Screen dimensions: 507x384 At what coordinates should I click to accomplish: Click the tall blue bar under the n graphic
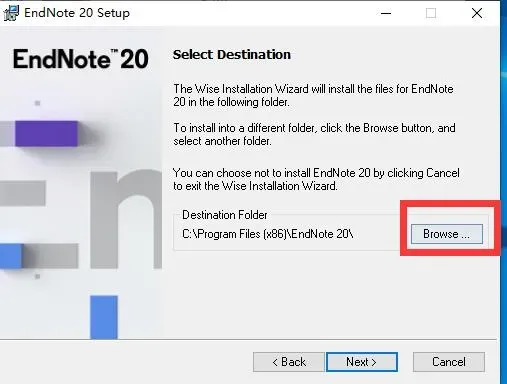(104, 317)
